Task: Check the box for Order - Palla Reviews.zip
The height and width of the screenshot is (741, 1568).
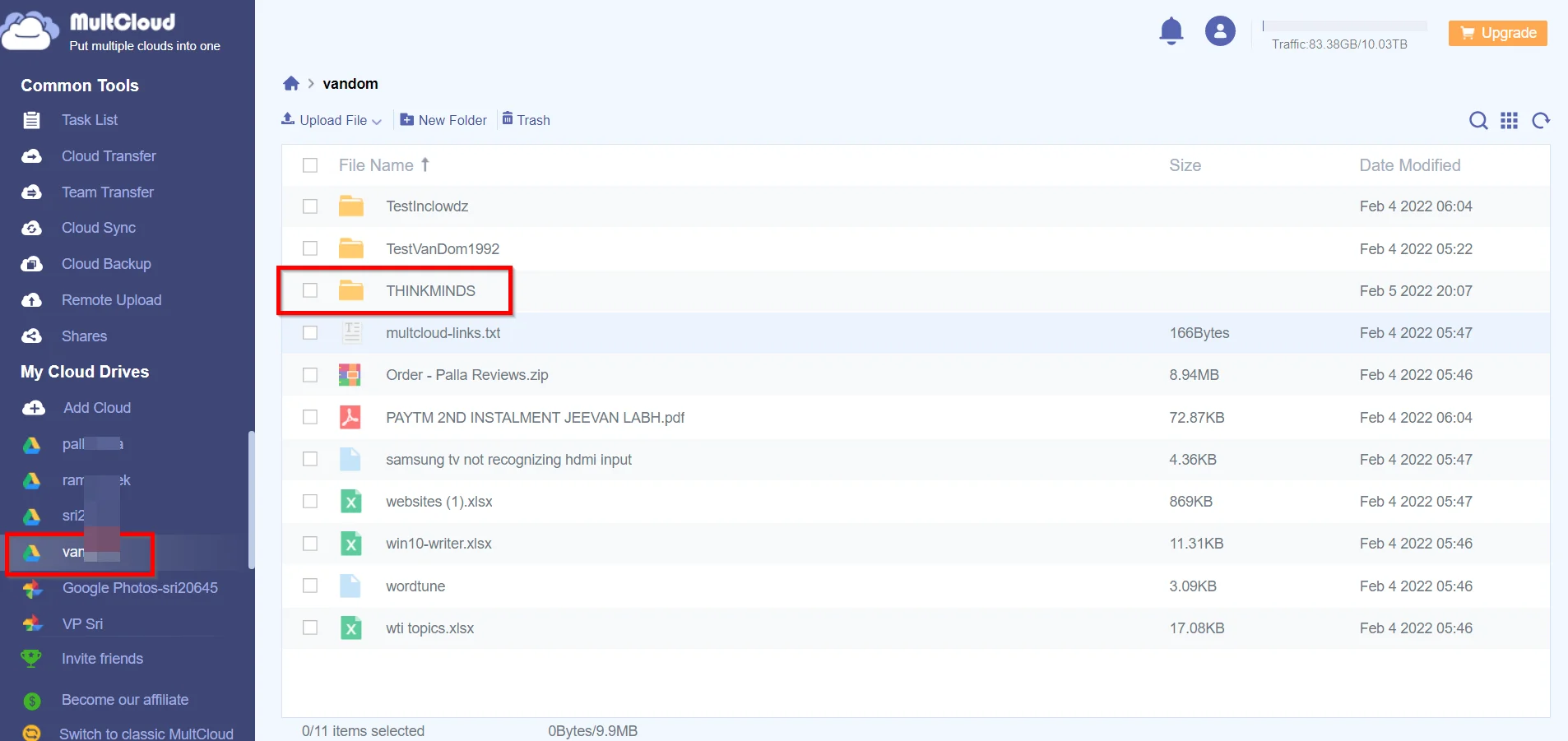Action: coord(310,375)
